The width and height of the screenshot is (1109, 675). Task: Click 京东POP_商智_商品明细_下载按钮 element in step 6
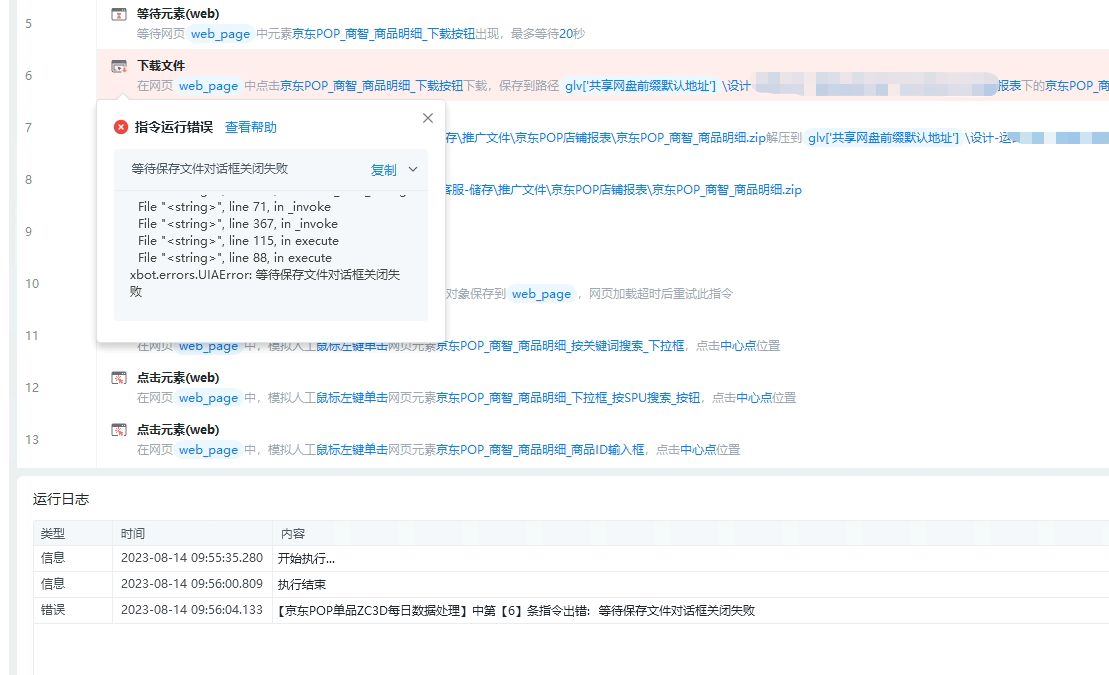coord(371,86)
